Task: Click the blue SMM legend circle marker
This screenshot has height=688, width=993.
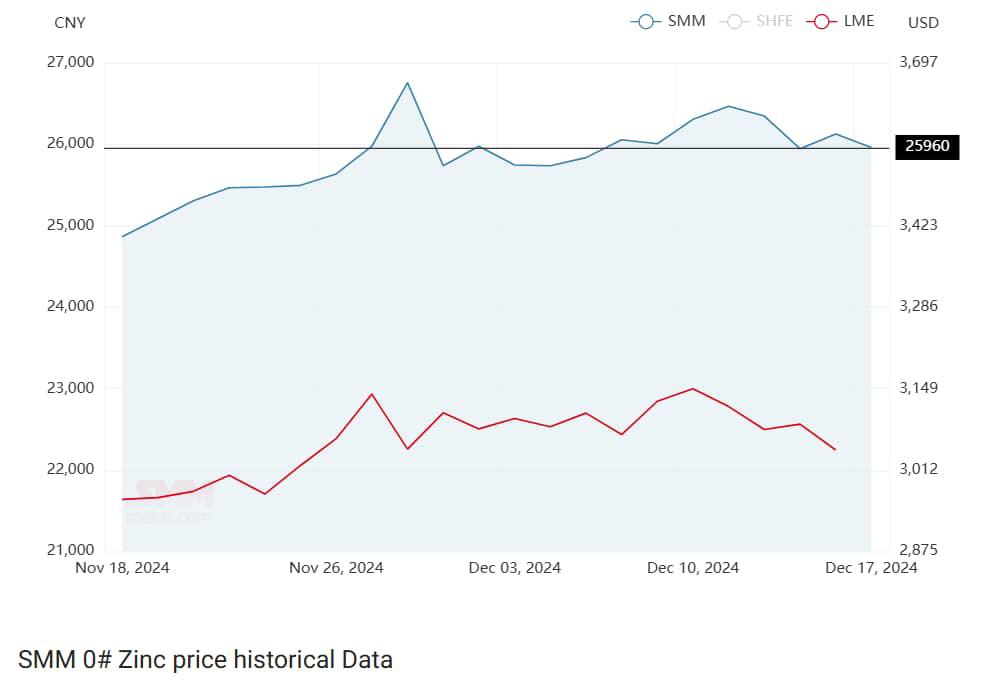Action: (x=645, y=21)
